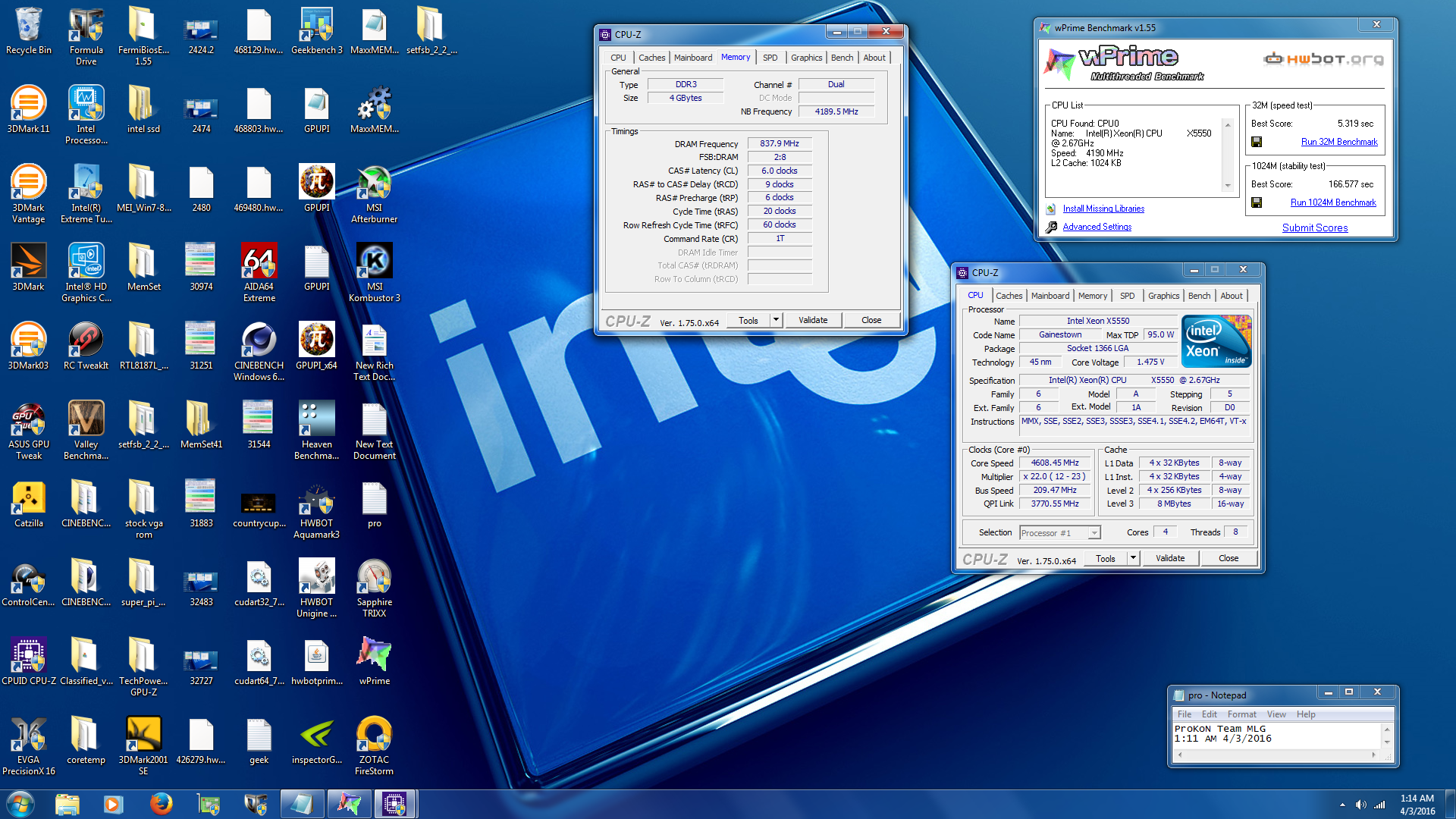Open the Heaven Benchmark desktop icon
Image resolution: width=1456 pixels, height=819 pixels.
pyautogui.click(x=317, y=431)
